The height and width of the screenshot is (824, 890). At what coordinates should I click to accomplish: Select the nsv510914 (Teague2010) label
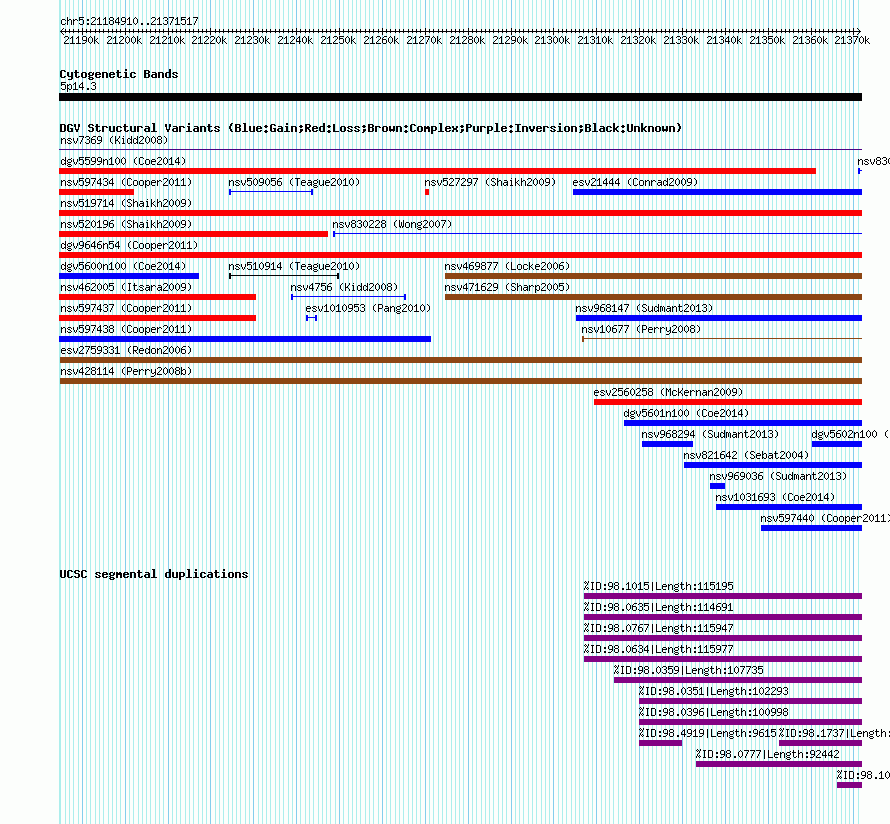(x=294, y=266)
